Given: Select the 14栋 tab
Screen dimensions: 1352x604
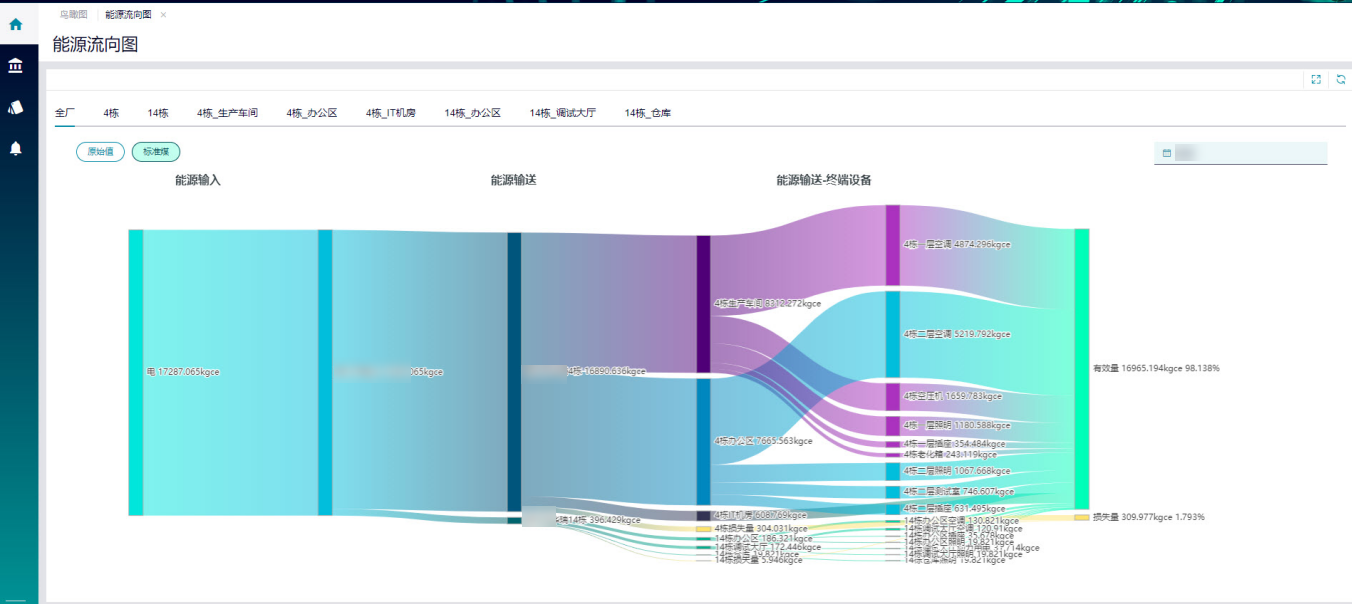Looking at the screenshot, I should [158, 113].
